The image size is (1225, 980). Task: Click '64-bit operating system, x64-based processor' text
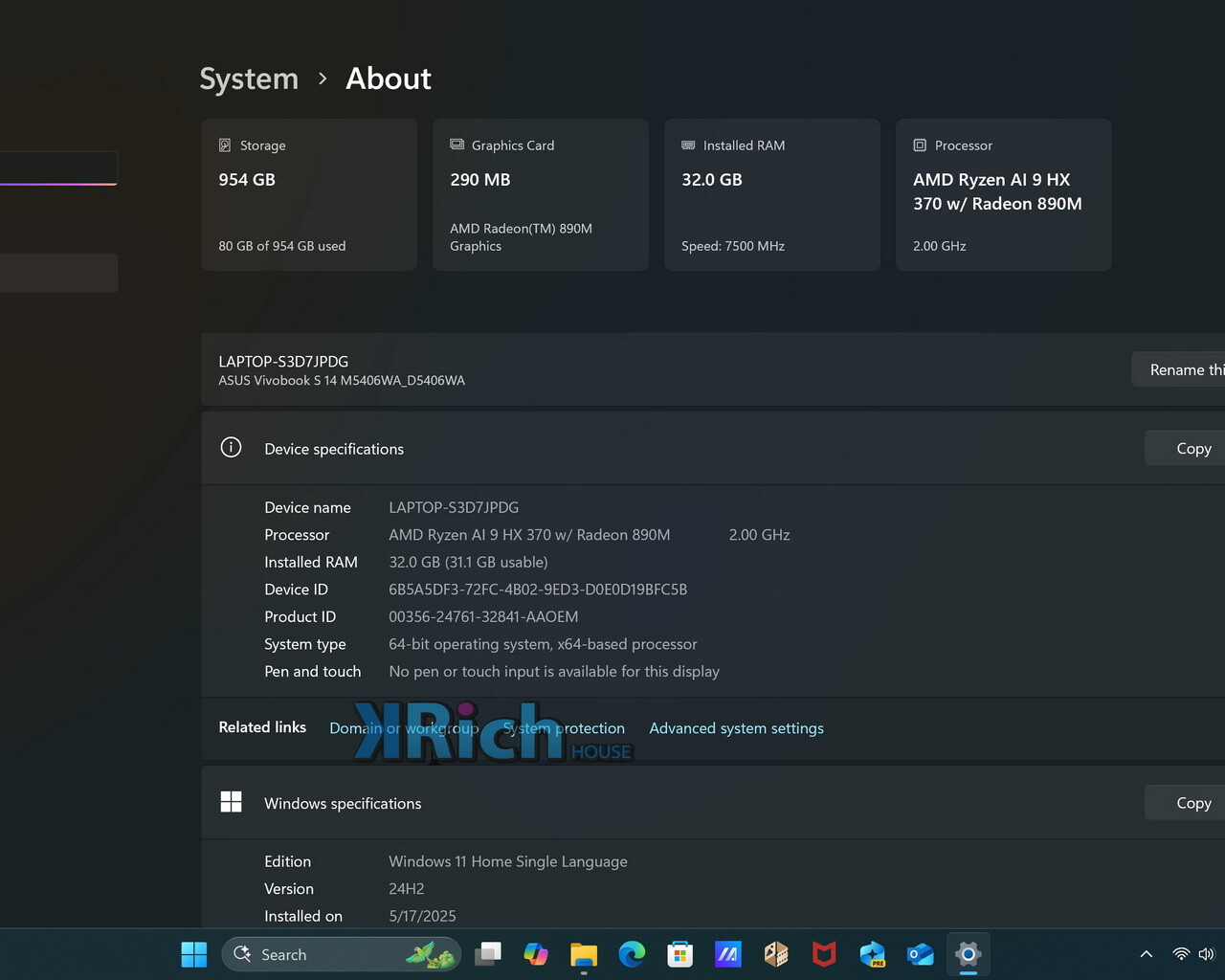click(x=543, y=644)
